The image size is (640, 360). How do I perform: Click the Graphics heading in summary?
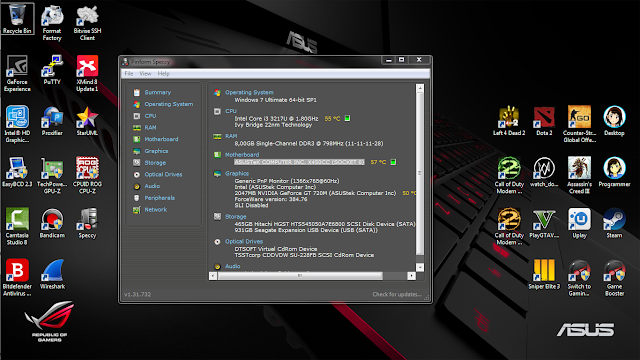pos(237,173)
